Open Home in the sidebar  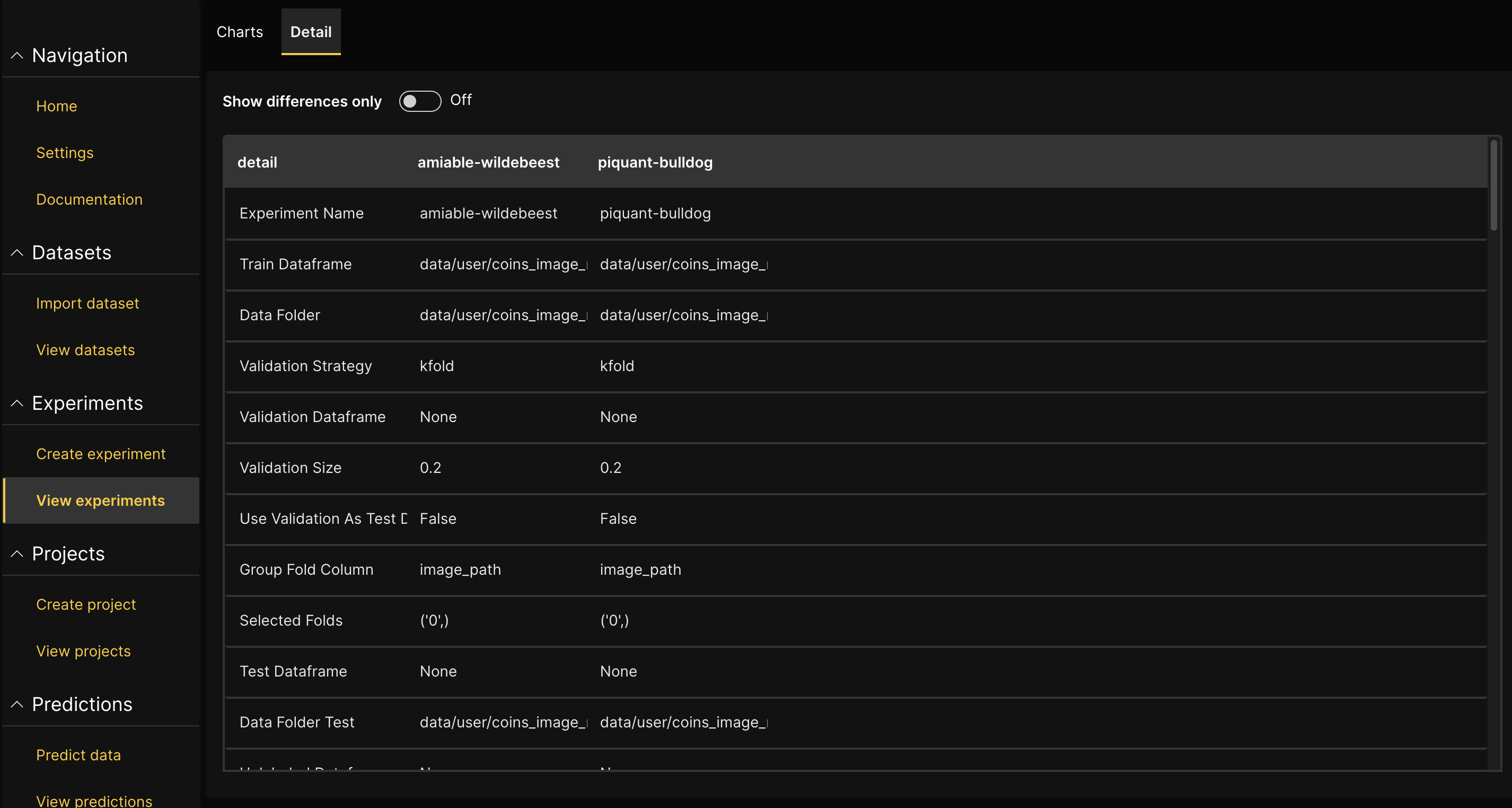[56, 106]
